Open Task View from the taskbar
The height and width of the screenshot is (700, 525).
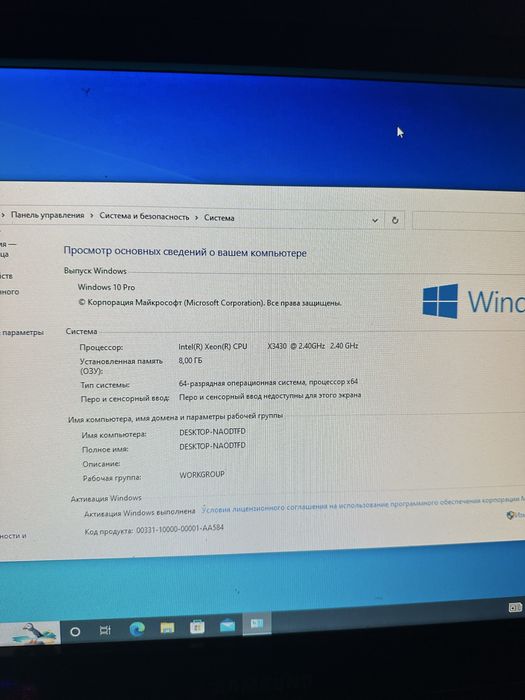[105, 630]
